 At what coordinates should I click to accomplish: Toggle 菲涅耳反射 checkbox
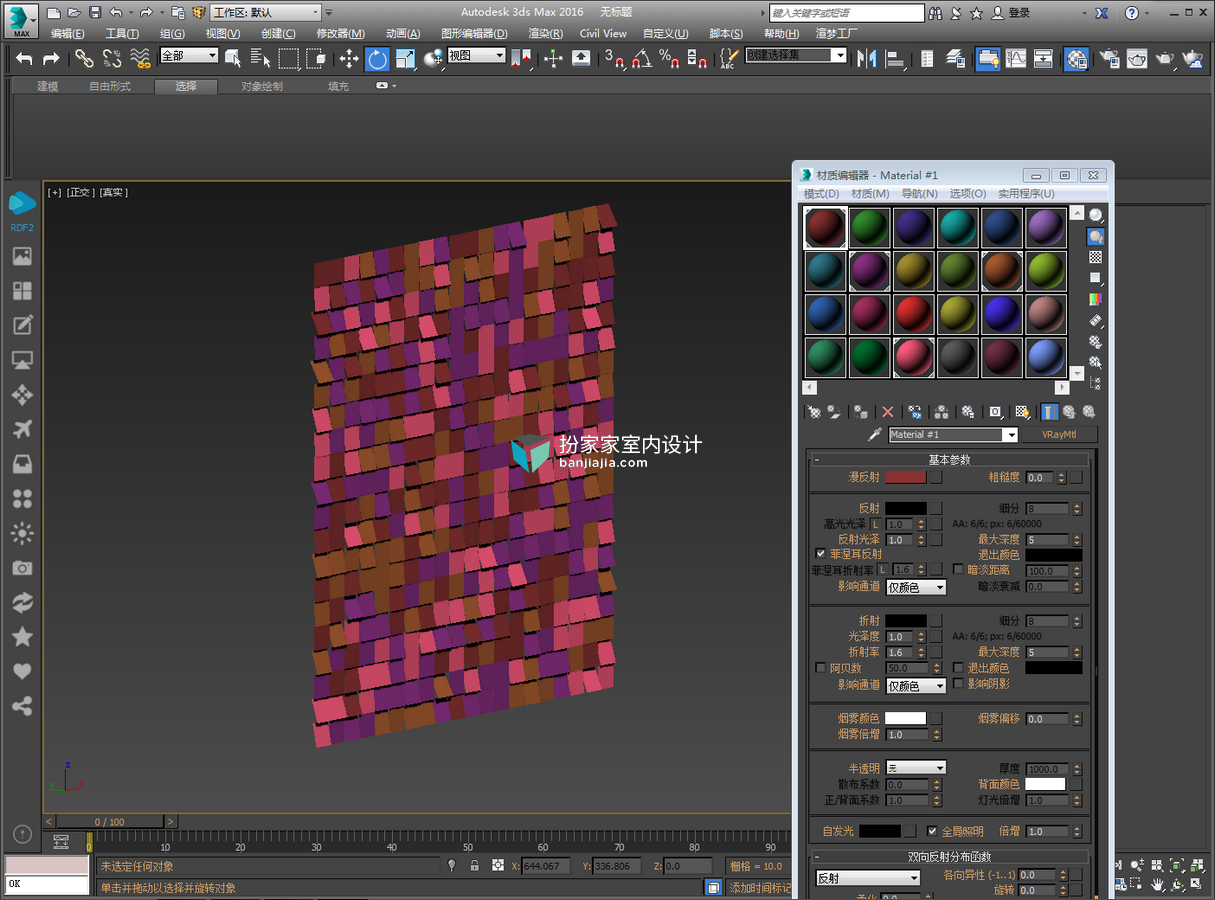pos(822,553)
